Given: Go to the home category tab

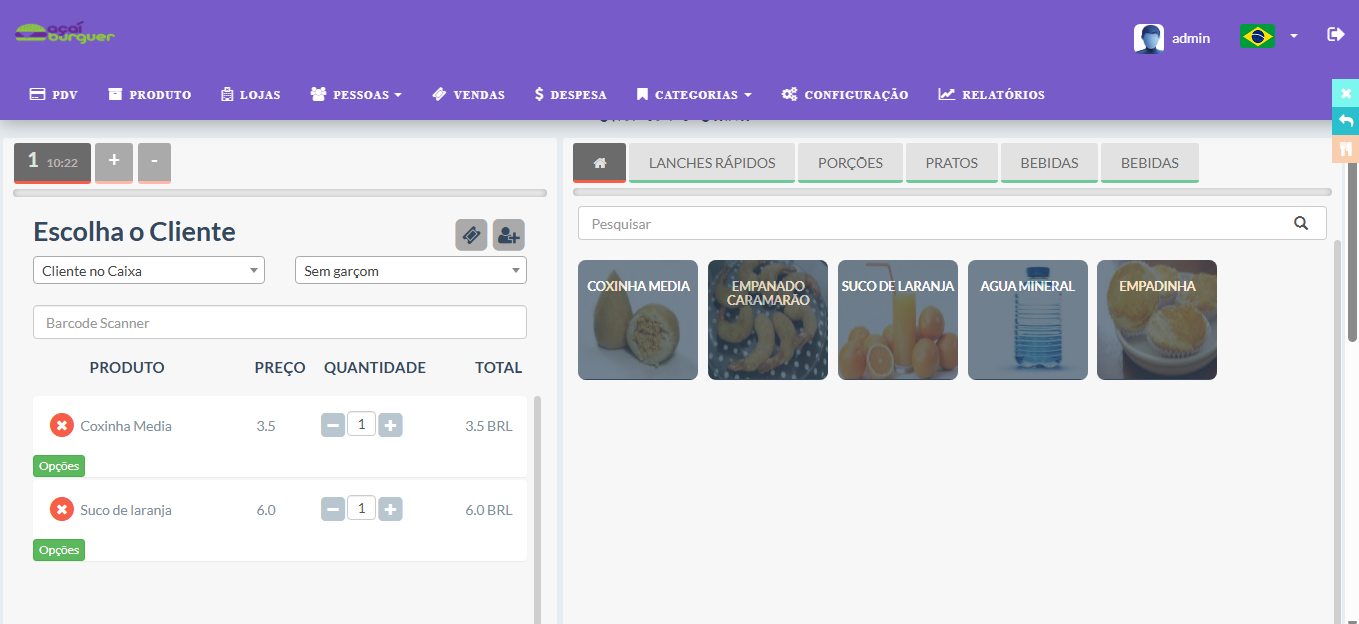Looking at the screenshot, I should (600, 163).
